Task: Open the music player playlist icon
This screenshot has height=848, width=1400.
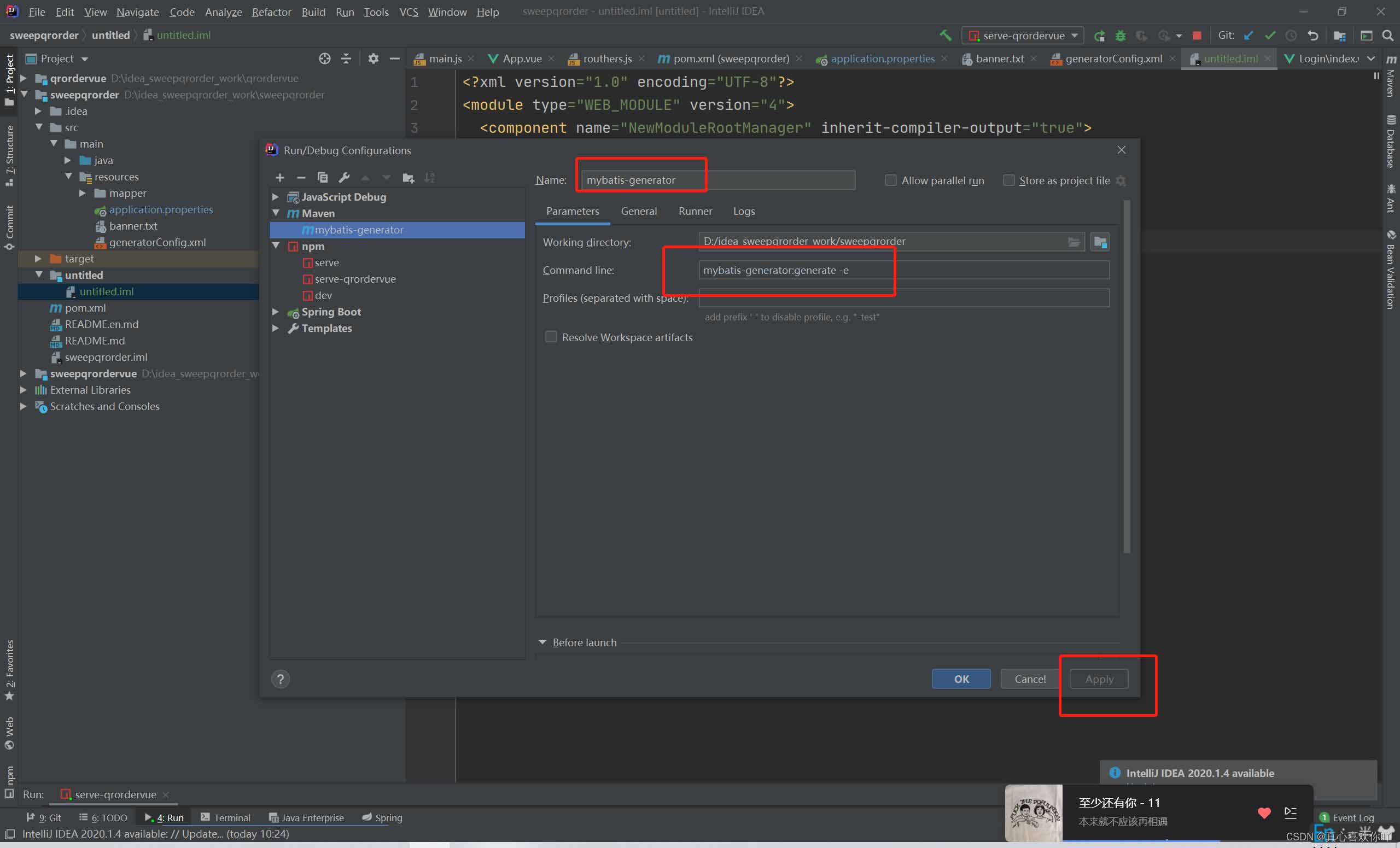Action: pyautogui.click(x=1290, y=813)
